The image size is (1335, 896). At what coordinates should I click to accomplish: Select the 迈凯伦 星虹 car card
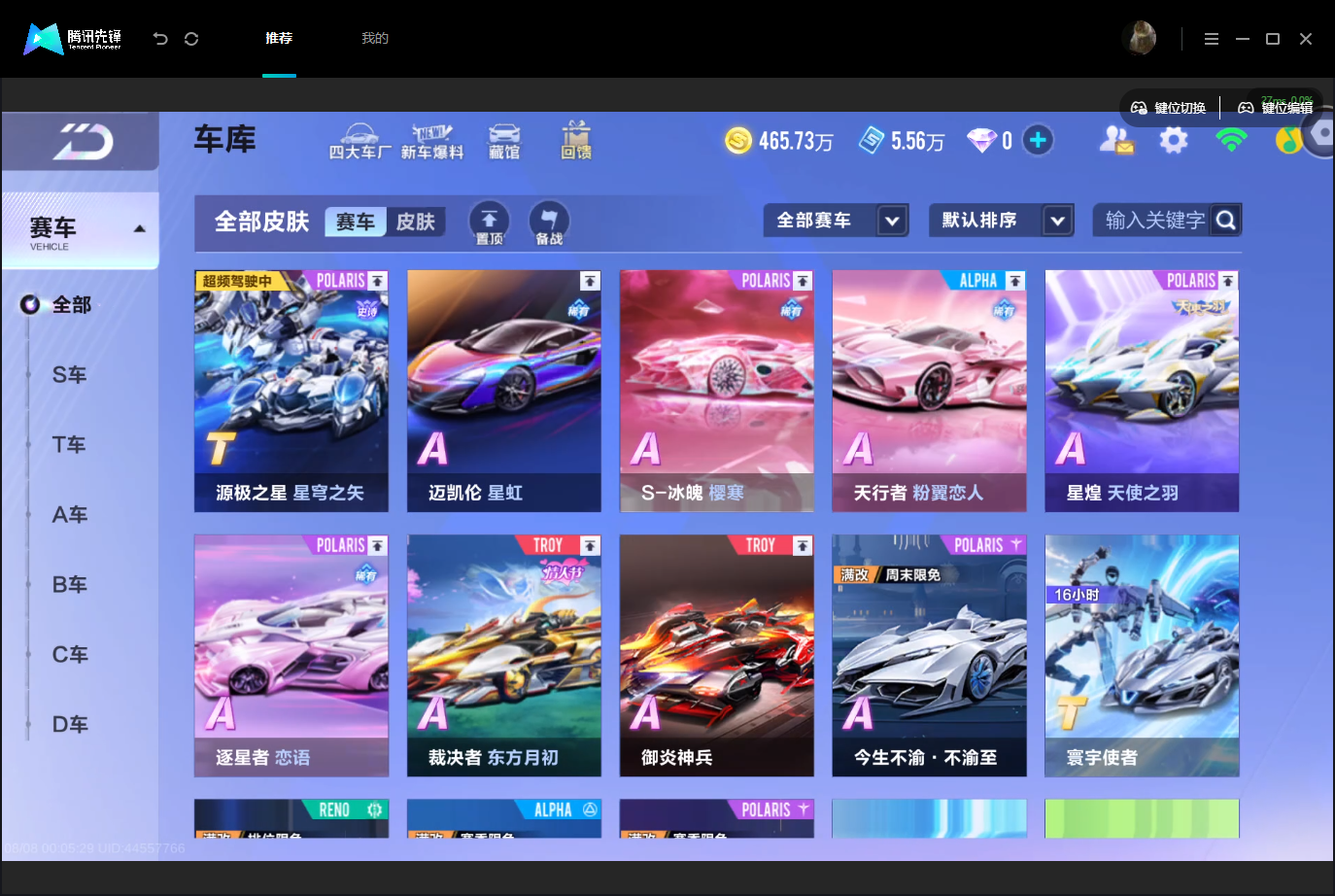pos(504,391)
